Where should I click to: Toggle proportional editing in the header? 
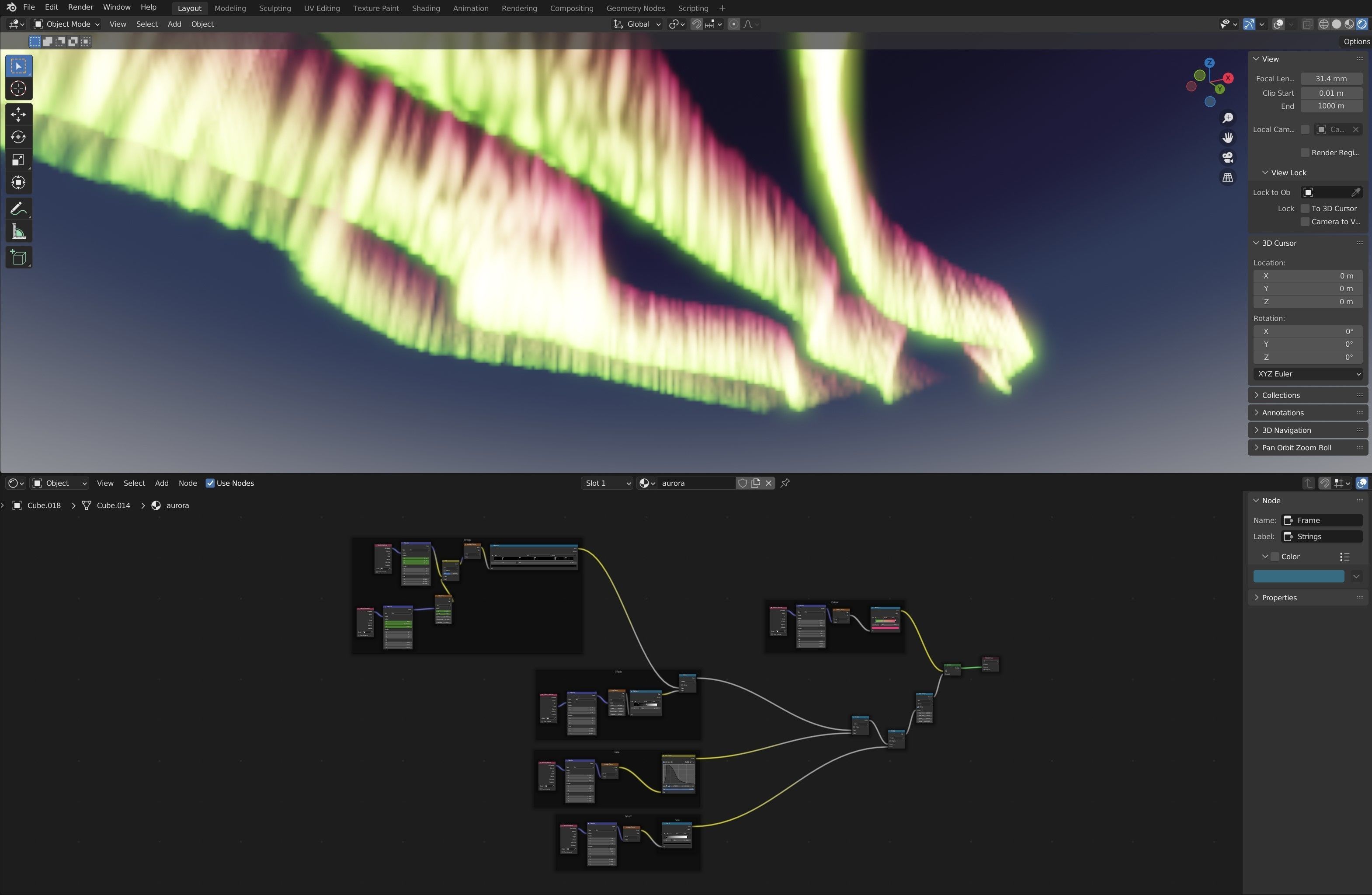733,24
